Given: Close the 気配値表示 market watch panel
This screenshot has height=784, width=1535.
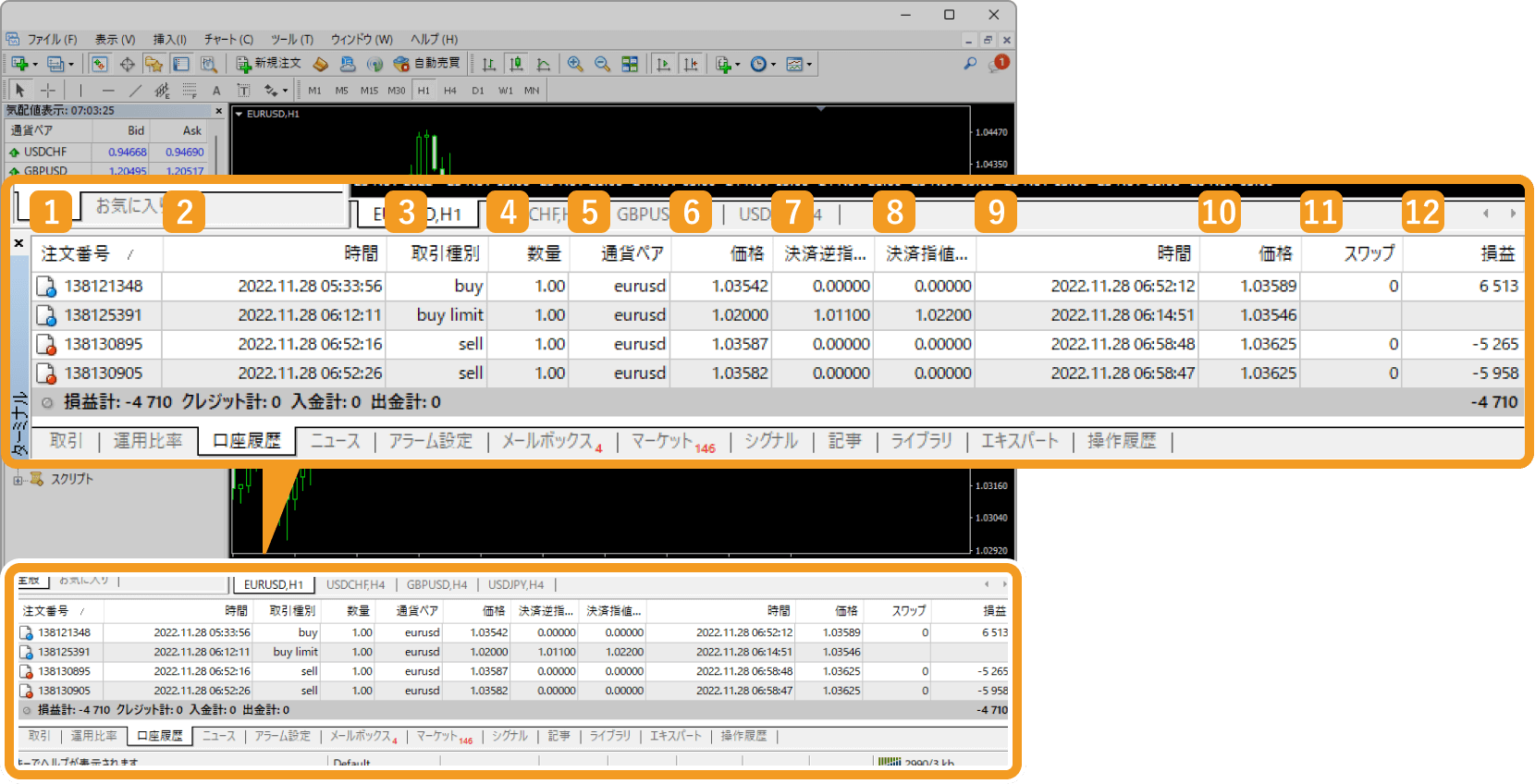Looking at the screenshot, I should 219,111.
